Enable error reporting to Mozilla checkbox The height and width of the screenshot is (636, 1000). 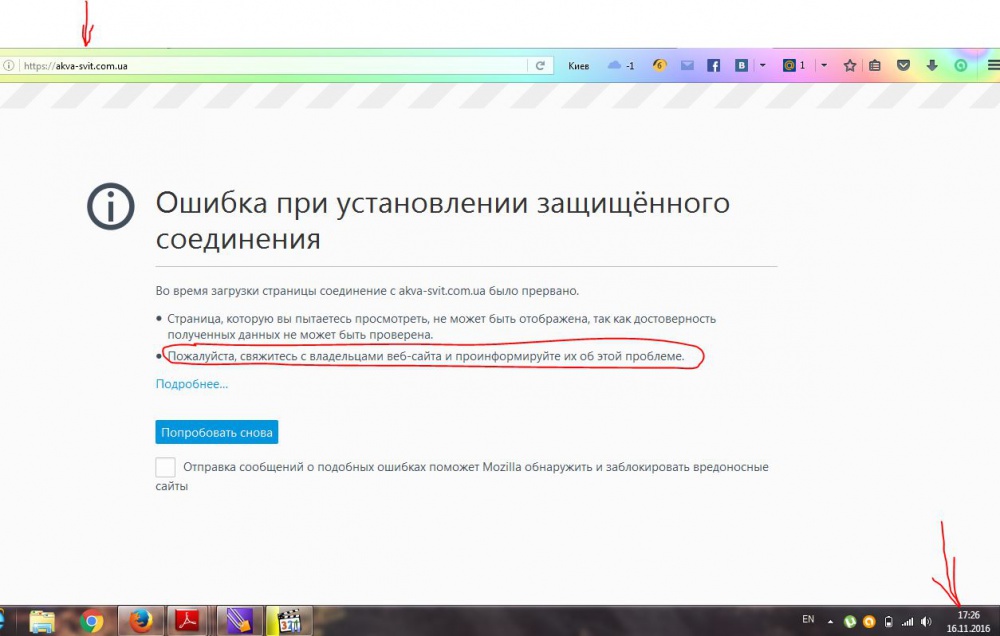pos(166,467)
